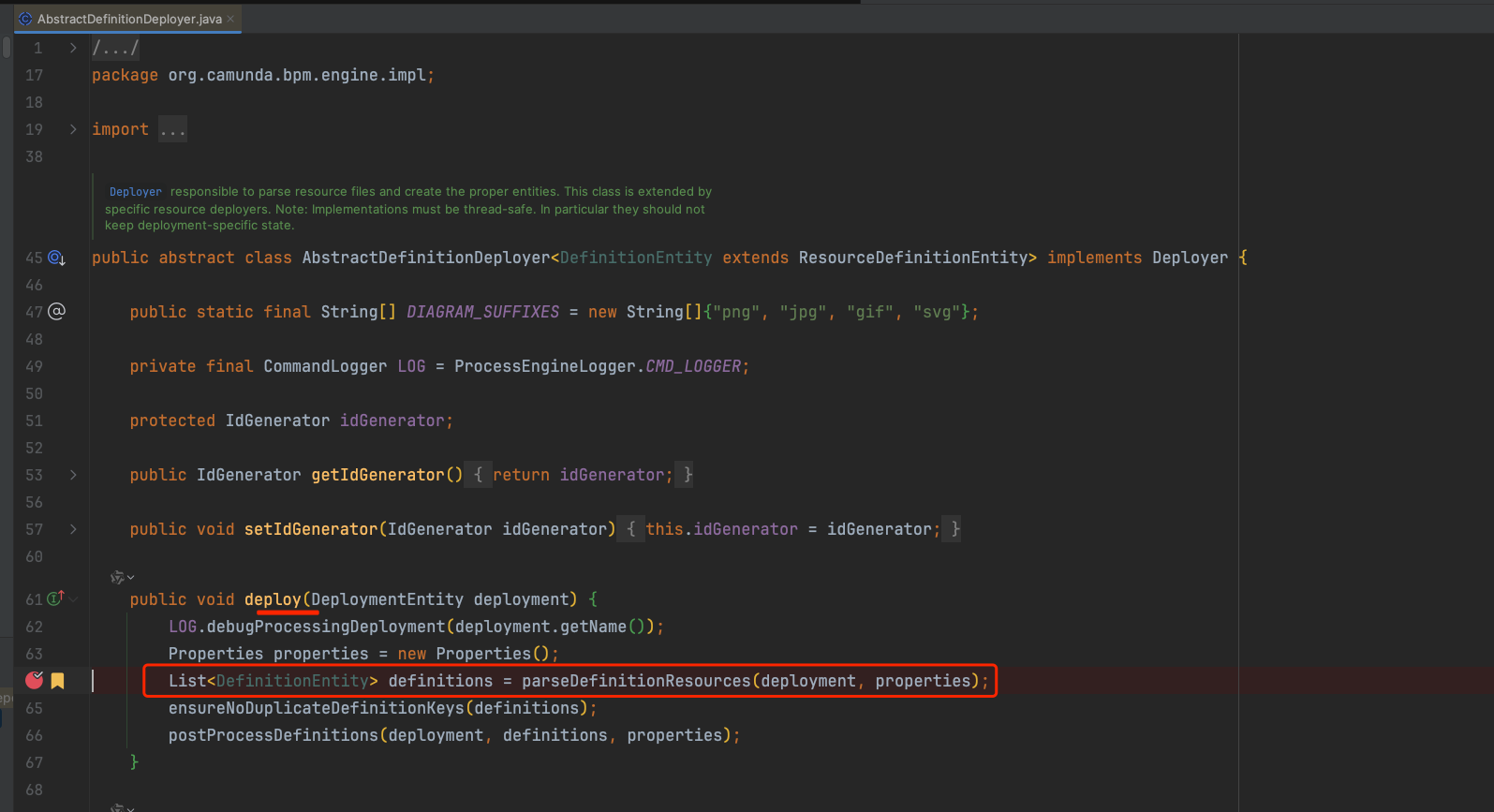Screen dimensions: 1494x812
Task: Close the AbstractDefinitionDeployer.java tab
Action: point(230,19)
